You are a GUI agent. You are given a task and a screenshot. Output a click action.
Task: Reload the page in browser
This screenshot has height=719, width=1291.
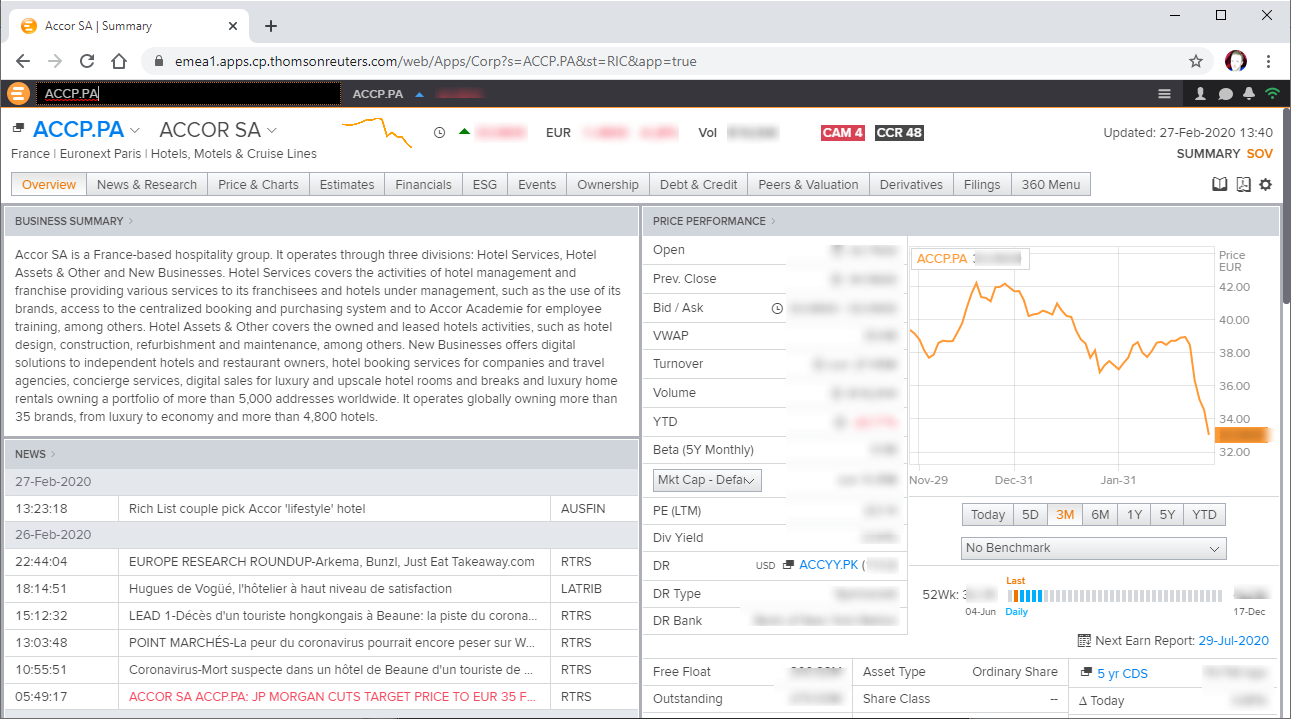87,61
